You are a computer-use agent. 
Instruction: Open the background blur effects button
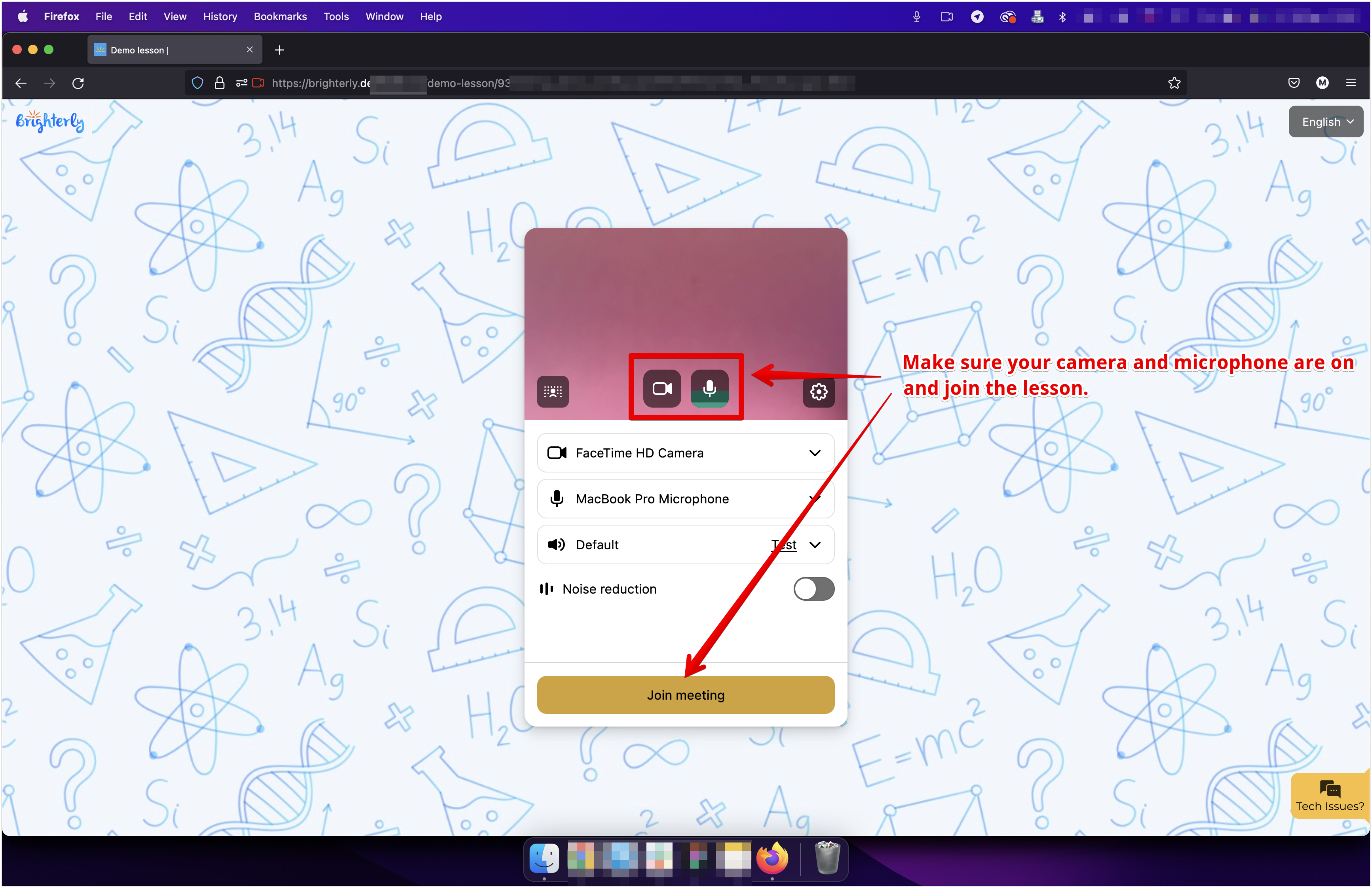coord(552,392)
